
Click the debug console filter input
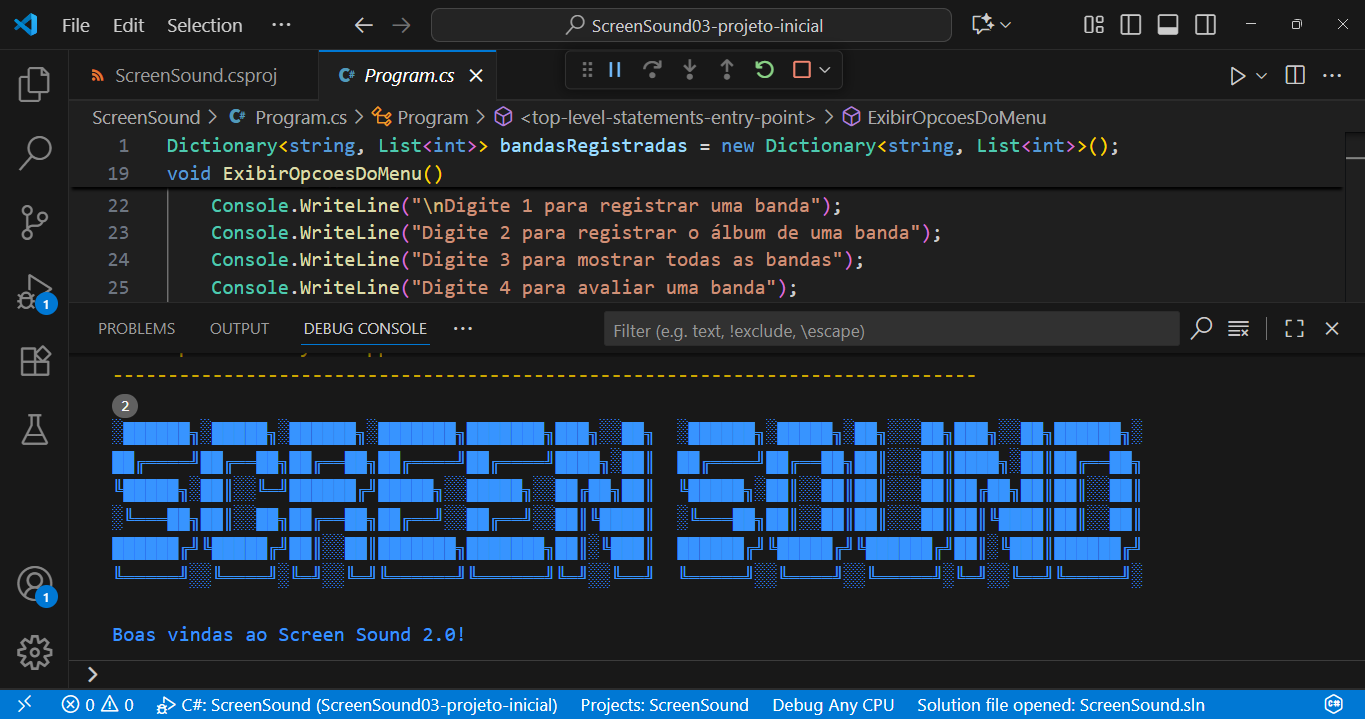click(x=890, y=330)
